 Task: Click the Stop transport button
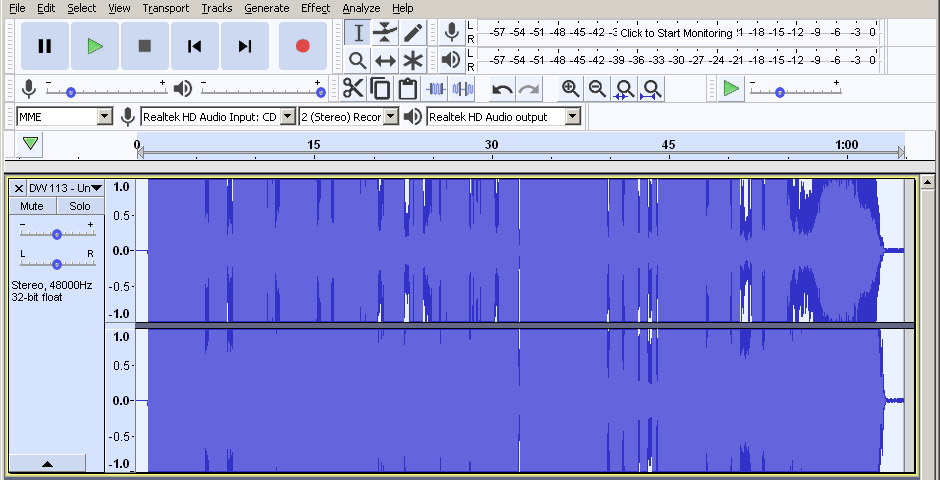tap(144, 46)
